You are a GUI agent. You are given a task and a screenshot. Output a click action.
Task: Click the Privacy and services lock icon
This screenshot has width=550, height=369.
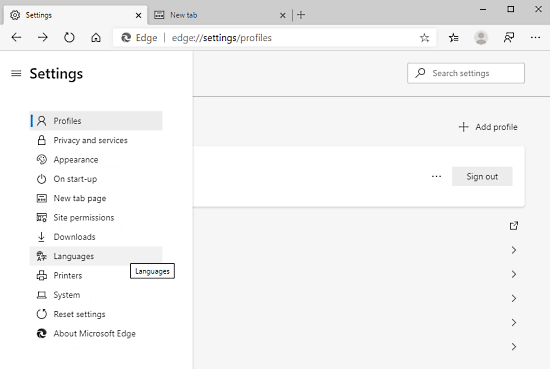41,140
